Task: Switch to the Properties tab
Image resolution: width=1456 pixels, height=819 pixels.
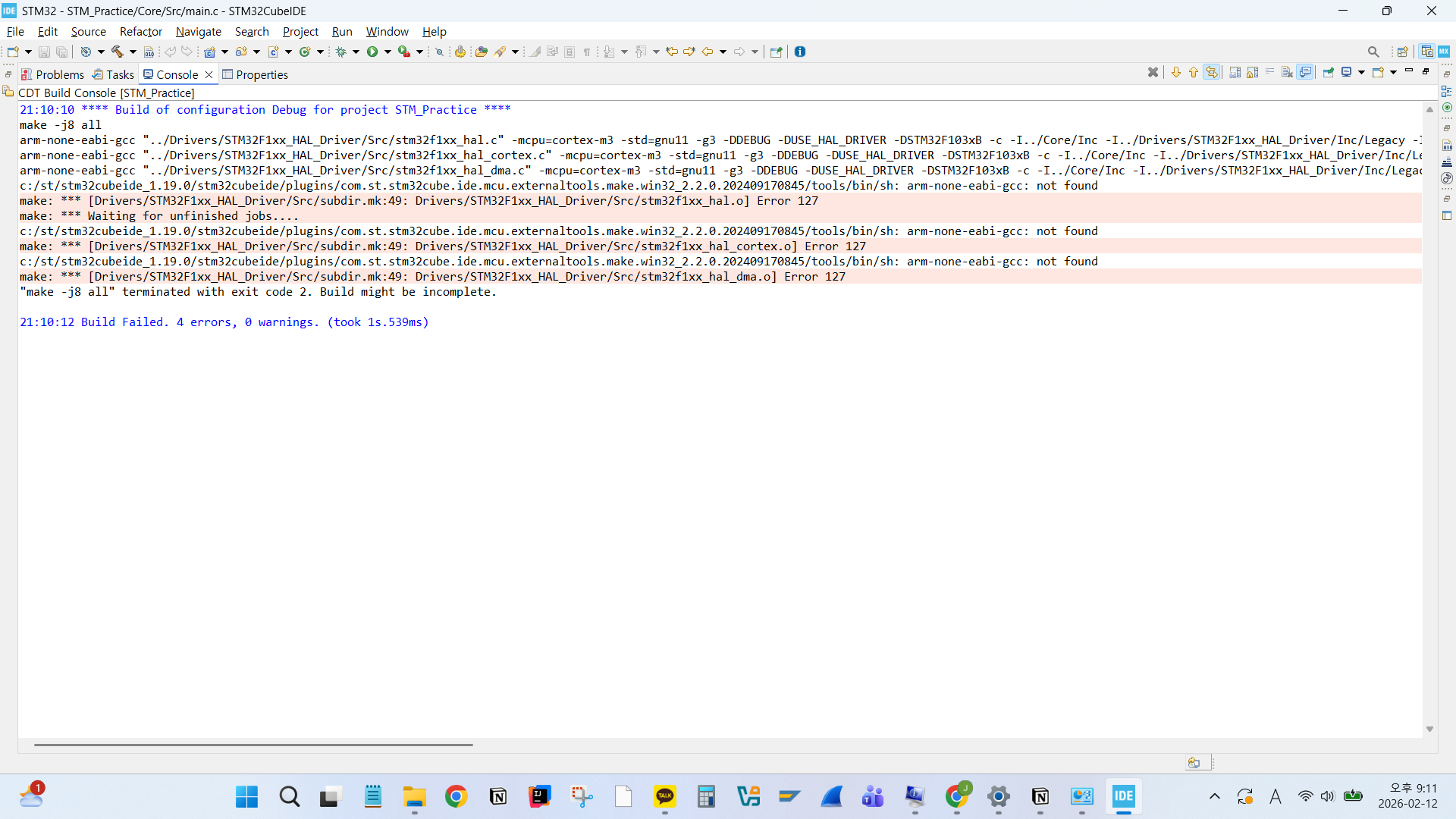Action: tap(255, 74)
